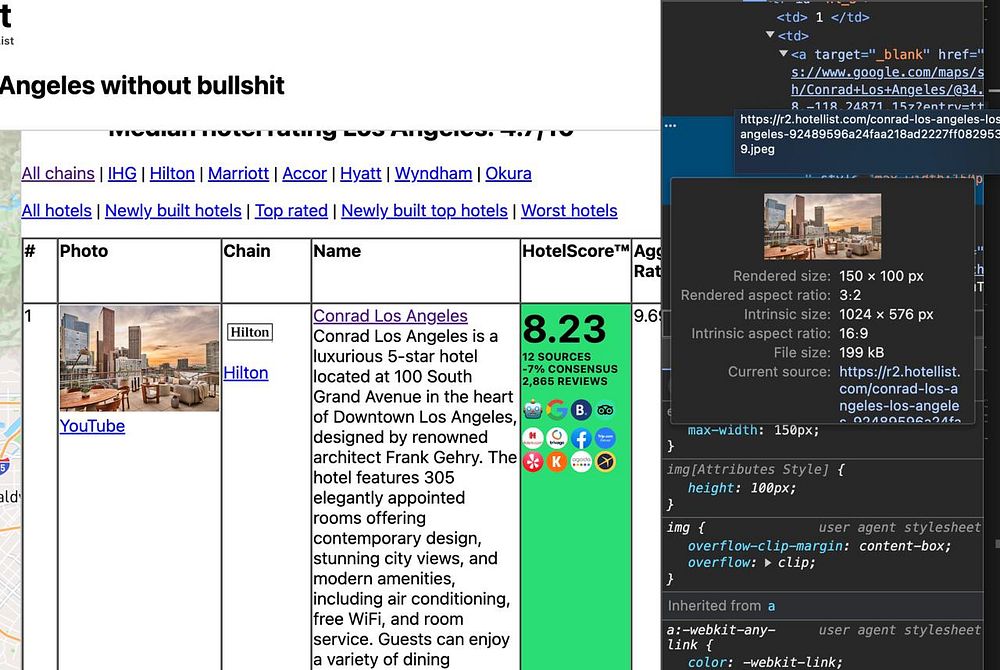Click the image preview thumbnail in DevTools
Image resolution: width=1000 pixels, height=670 pixels.
tap(822, 226)
